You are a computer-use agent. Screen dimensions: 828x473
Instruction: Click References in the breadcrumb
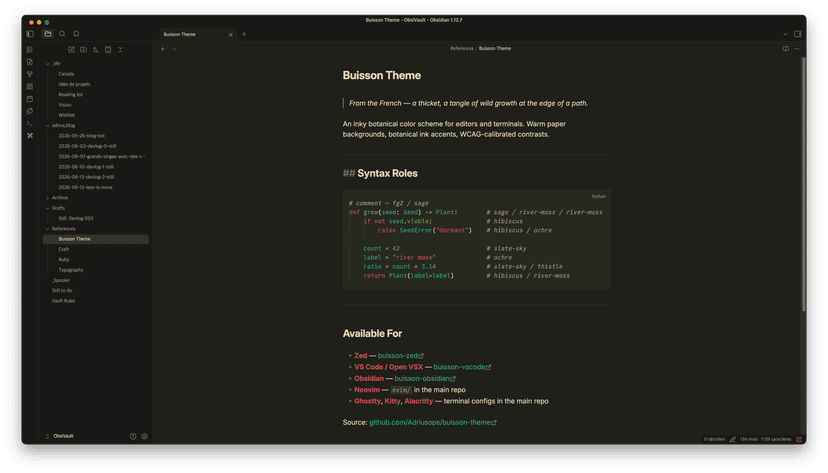click(462, 49)
